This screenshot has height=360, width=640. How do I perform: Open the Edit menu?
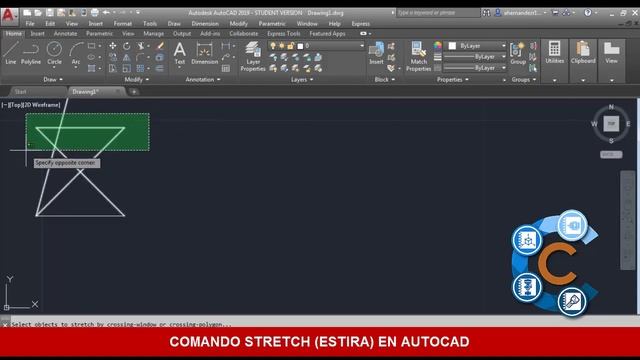pos(50,24)
